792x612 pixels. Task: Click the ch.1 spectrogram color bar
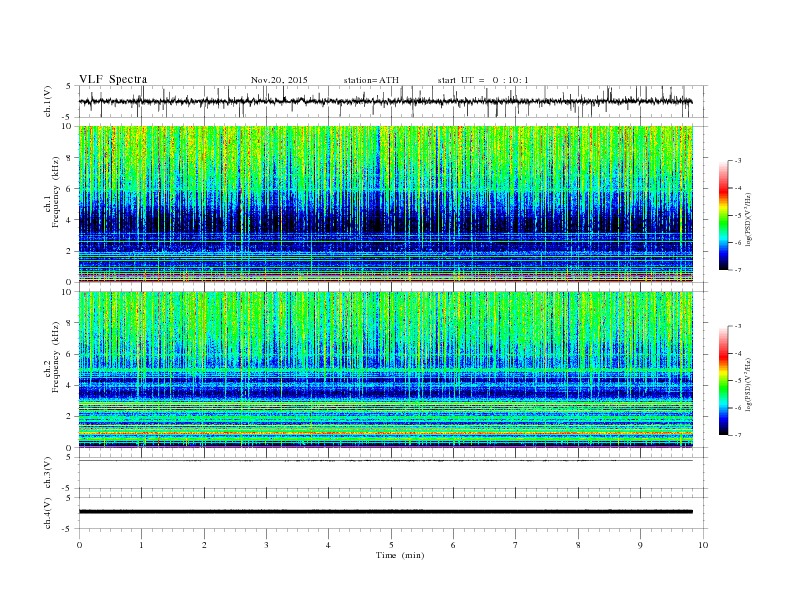723,216
